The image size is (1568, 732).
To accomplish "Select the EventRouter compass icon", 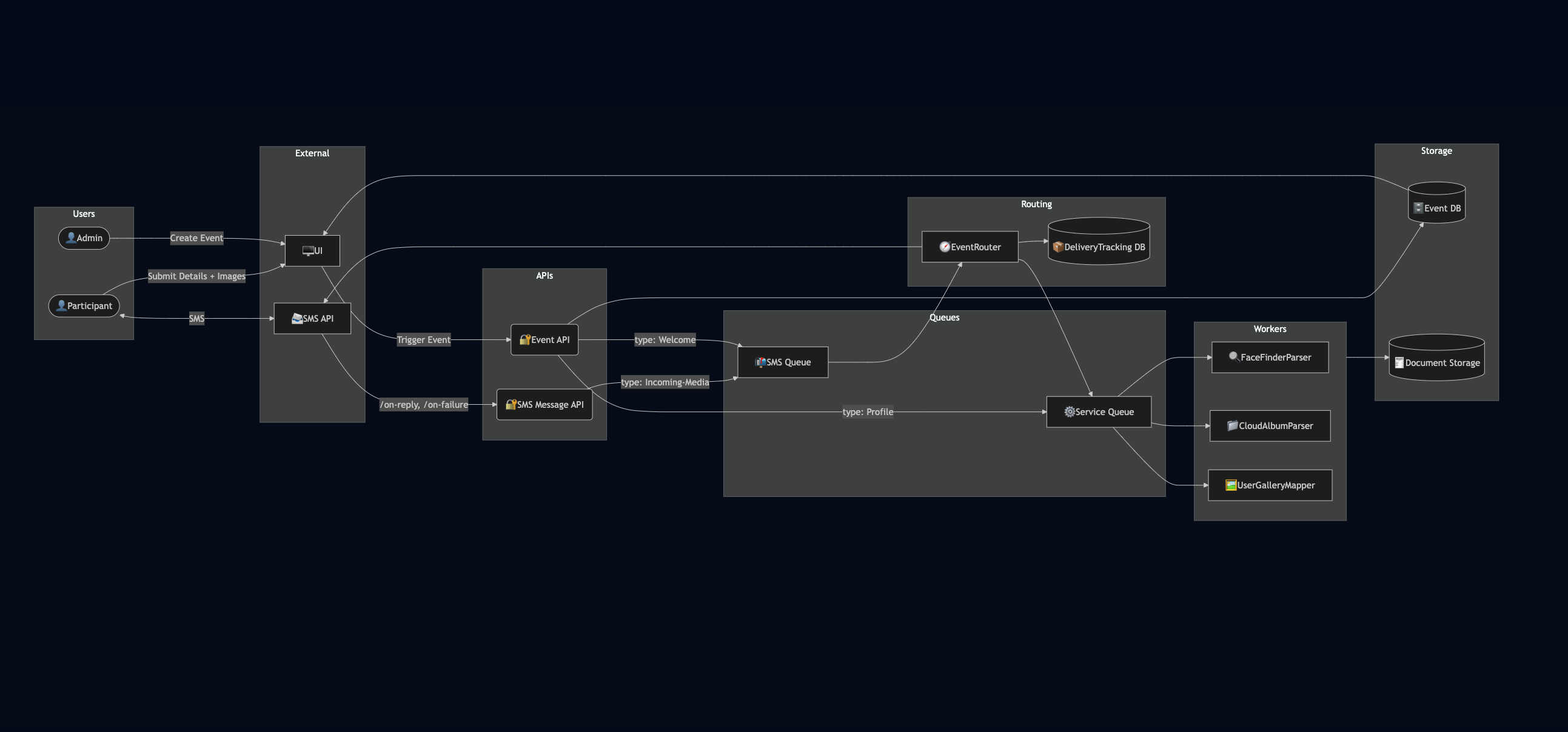I will [x=945, y=247].
